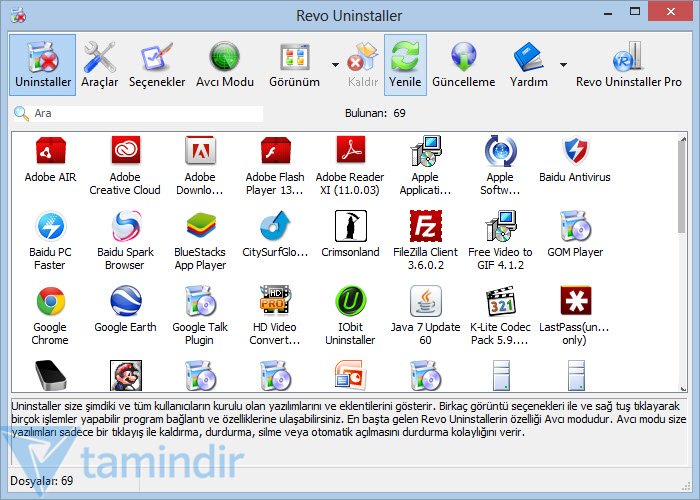This screenshot has width=700, height=500.
Task: Open the Uninstaller toolbar section
Action: (x=43, y=65)
